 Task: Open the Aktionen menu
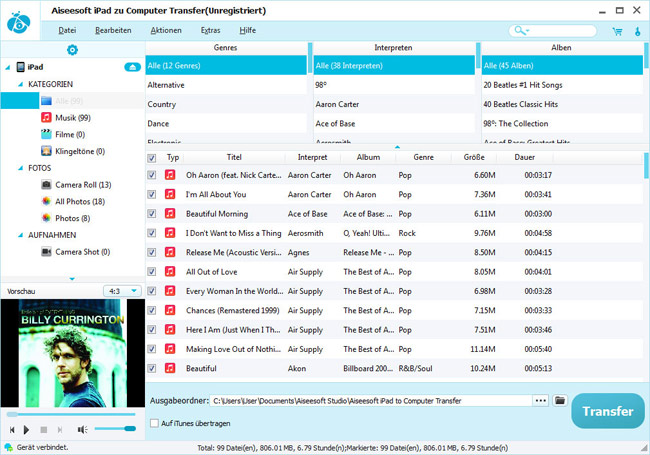pos(166,30)
